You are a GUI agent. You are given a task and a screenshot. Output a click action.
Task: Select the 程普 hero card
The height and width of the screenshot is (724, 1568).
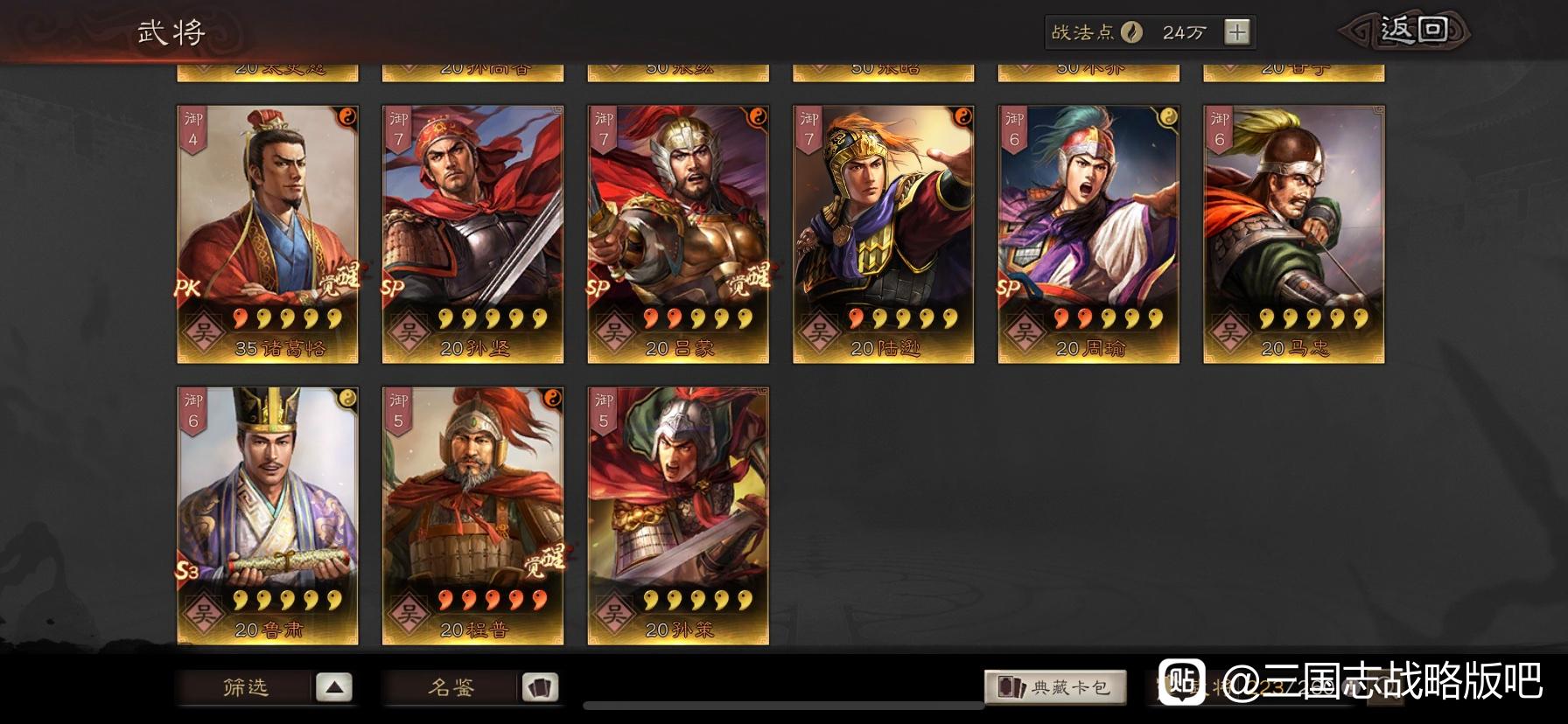[472, 516]
